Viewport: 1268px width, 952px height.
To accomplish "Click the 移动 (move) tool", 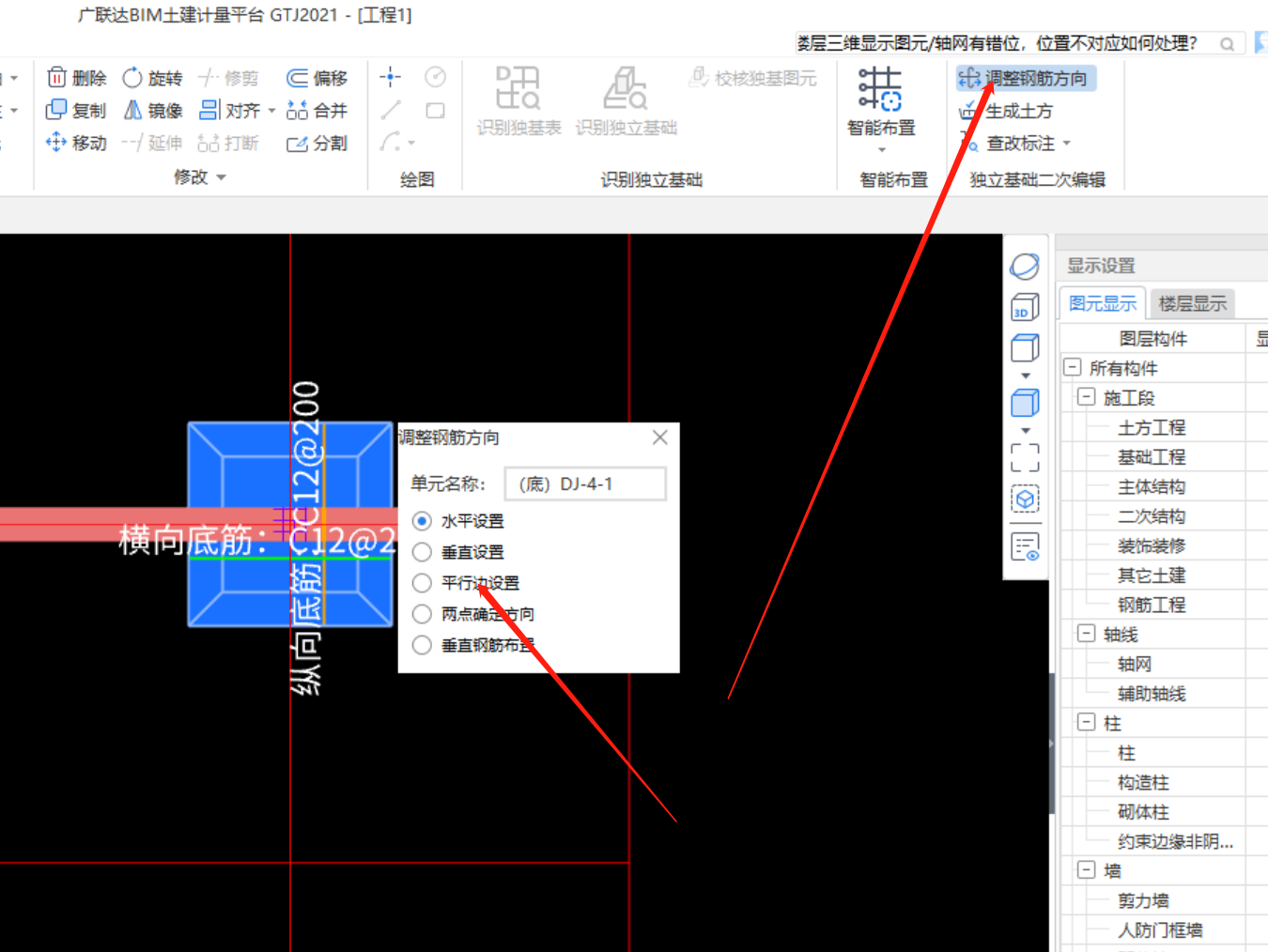I will click(77, 143).
